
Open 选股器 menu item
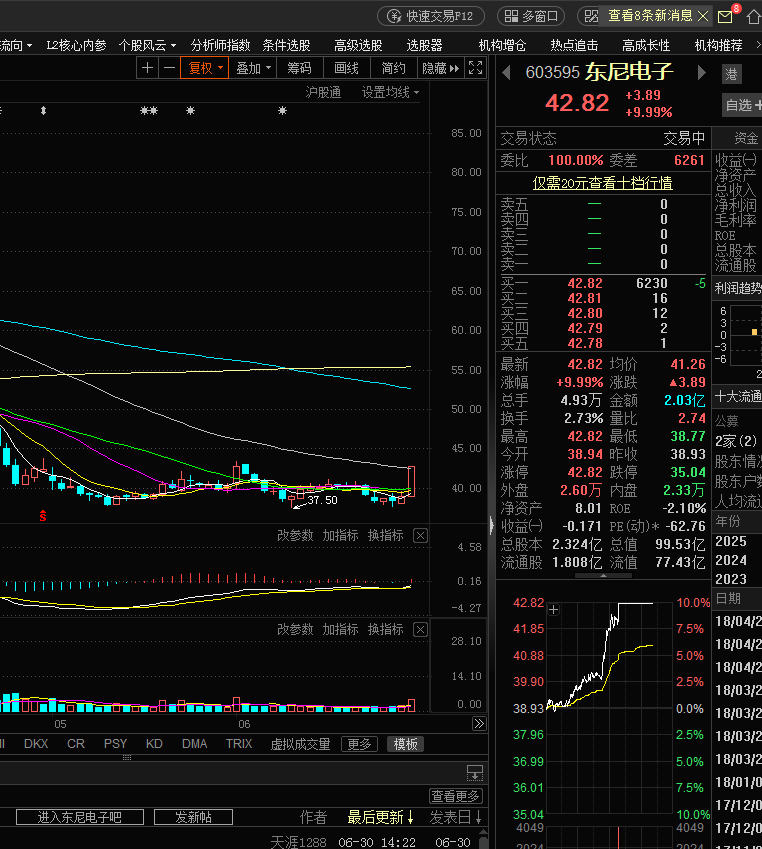pyautogui.click(x=425, y=45)
